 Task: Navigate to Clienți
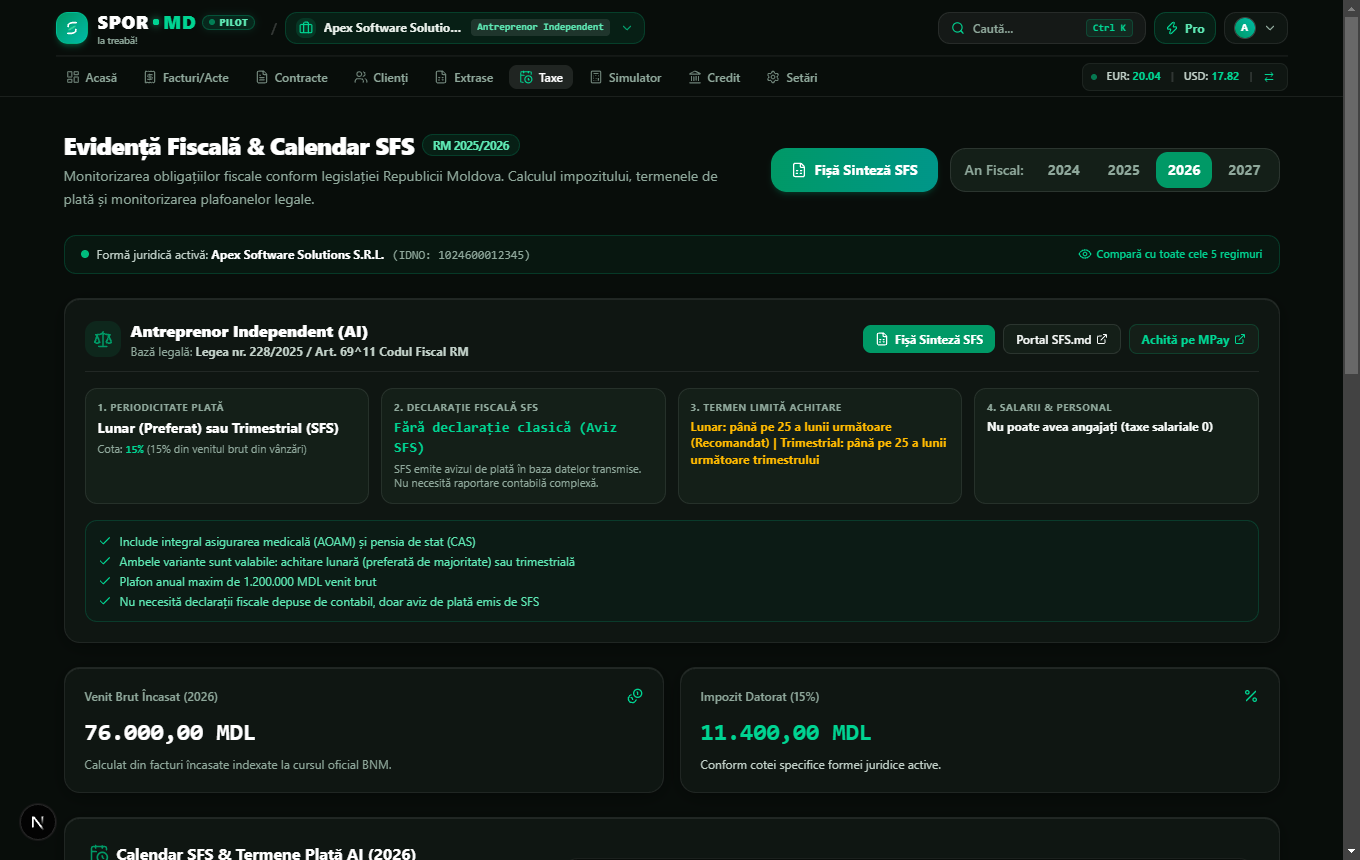pyautogui.click(x=381, y=77)
